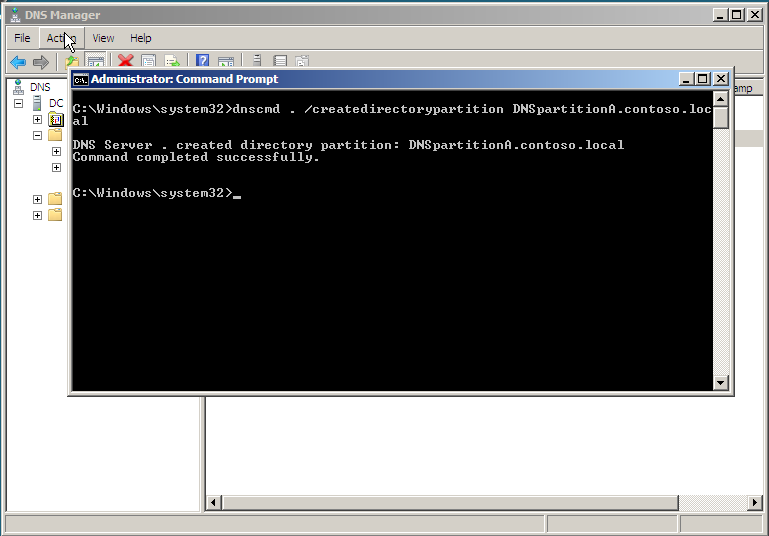The width and height of the screenshot is (769, 536).
Task: Toggle the Show/Hide Action Pane toolbar icon
Action: tap(226, 60)
